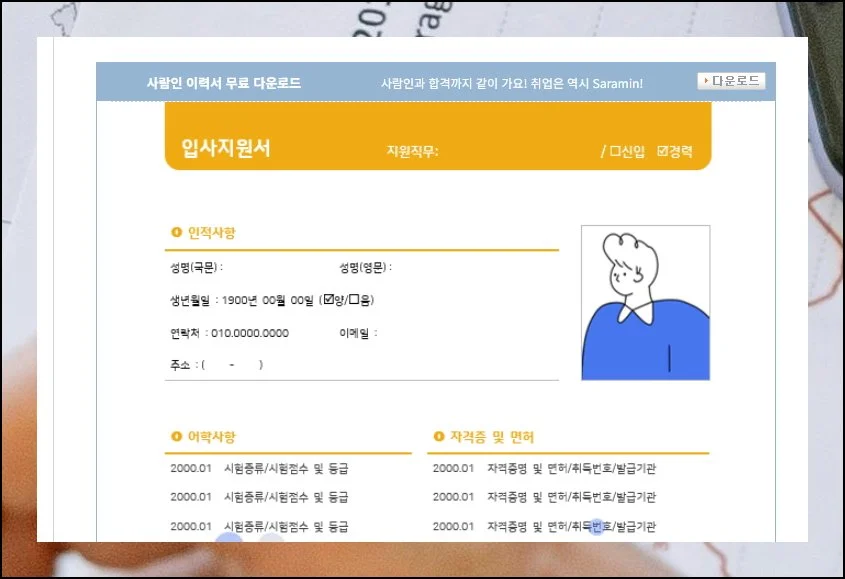Click the orange icon beside 어학사항
The width and height of the screenshot is (845, 579).
(177, 437)
